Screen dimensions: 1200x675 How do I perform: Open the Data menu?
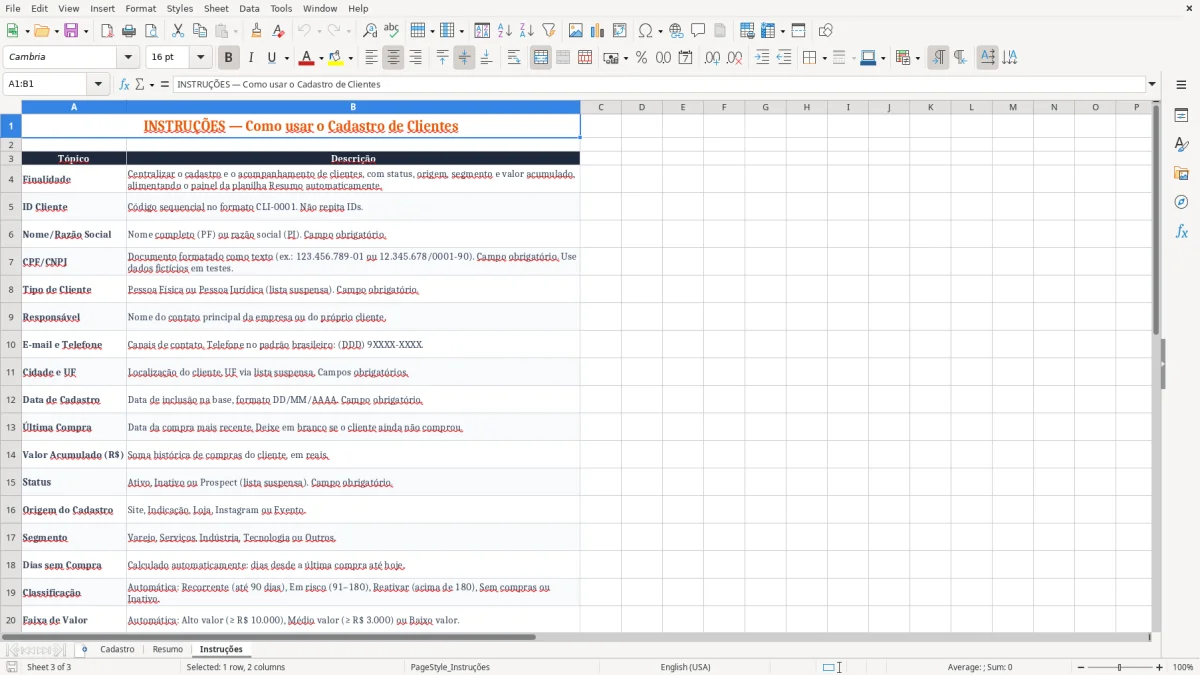[x=249, y=8]
